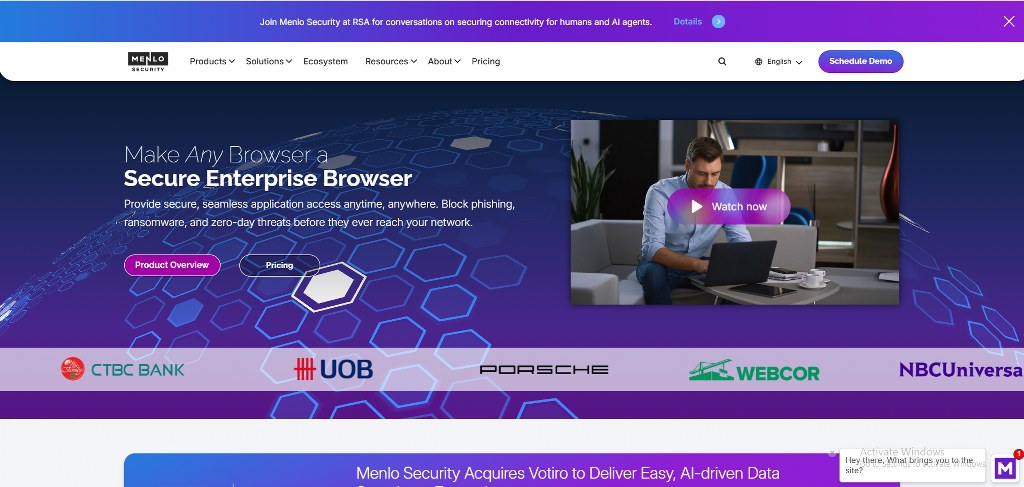
Task: Expand the Resources menu
Action: (391, 61)
